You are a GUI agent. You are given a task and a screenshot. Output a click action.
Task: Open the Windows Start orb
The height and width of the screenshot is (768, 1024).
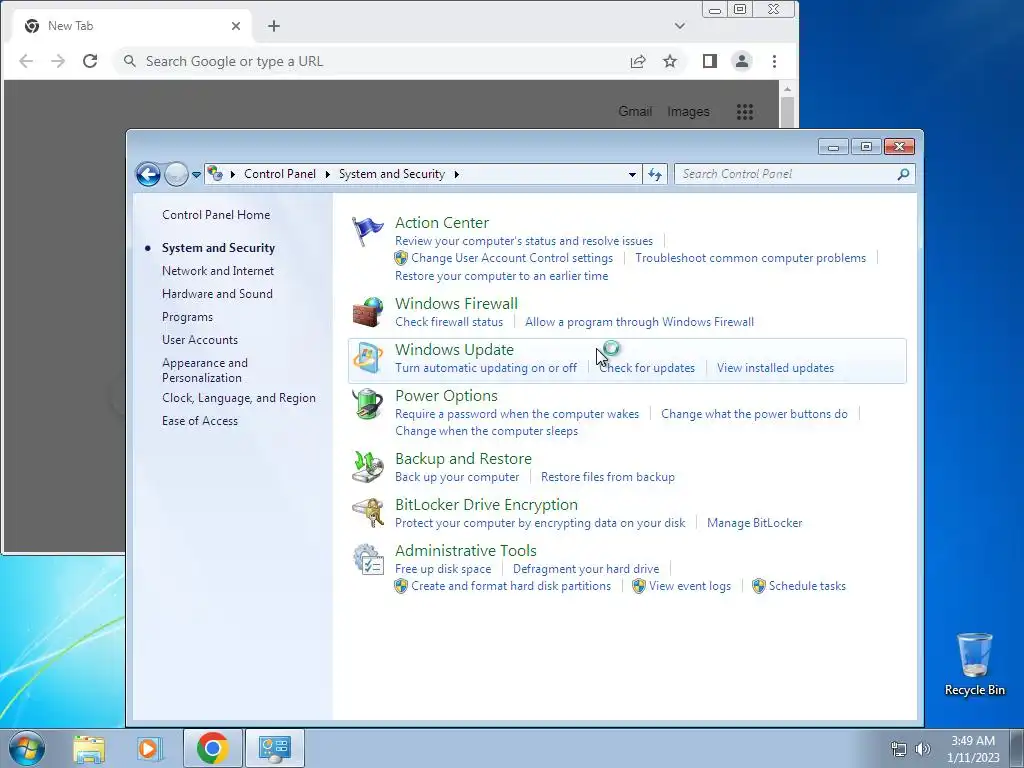point(26,748)
